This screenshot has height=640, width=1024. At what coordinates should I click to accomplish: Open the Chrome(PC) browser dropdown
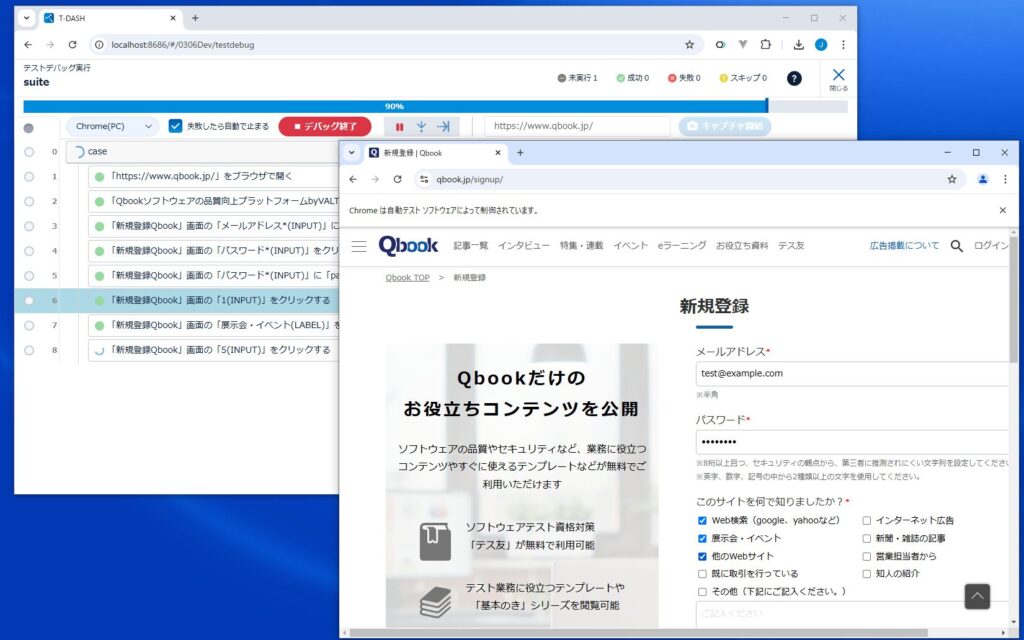(x=112, y=126)
